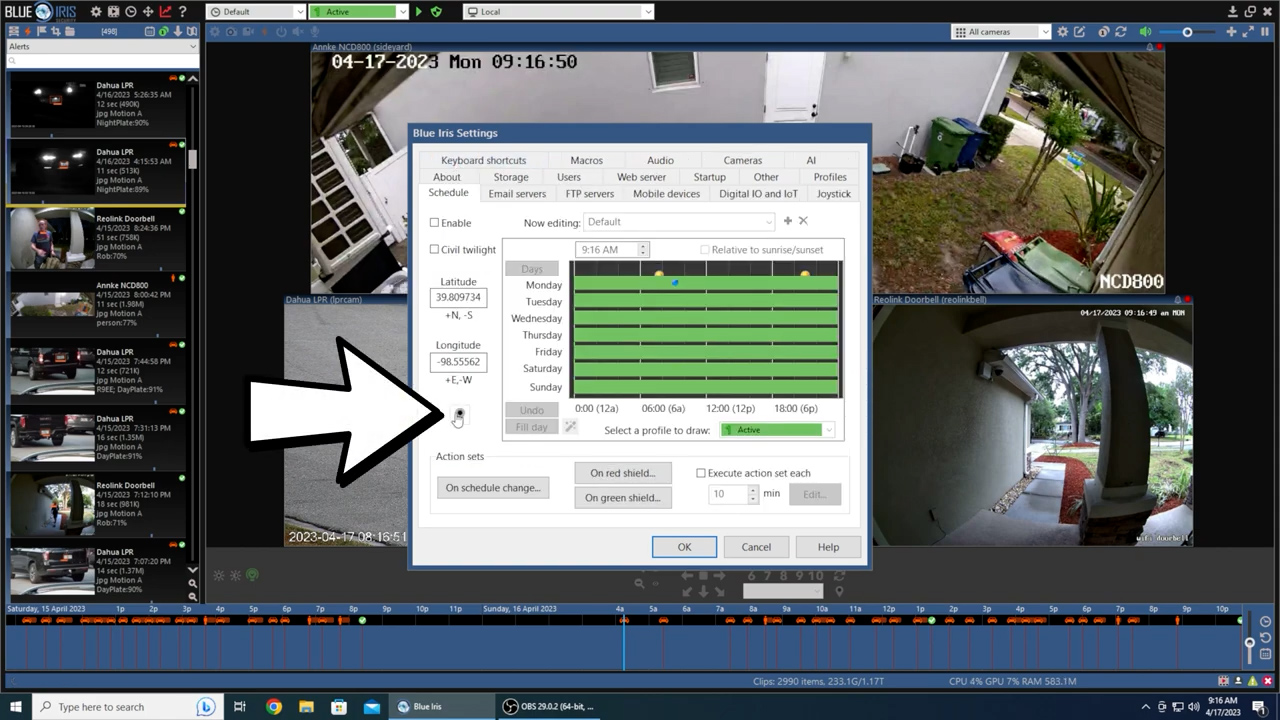The height and width of the screenshot is (720, 1280).
Task: Open the Storage tab
Action: click(x=510, y=177)
